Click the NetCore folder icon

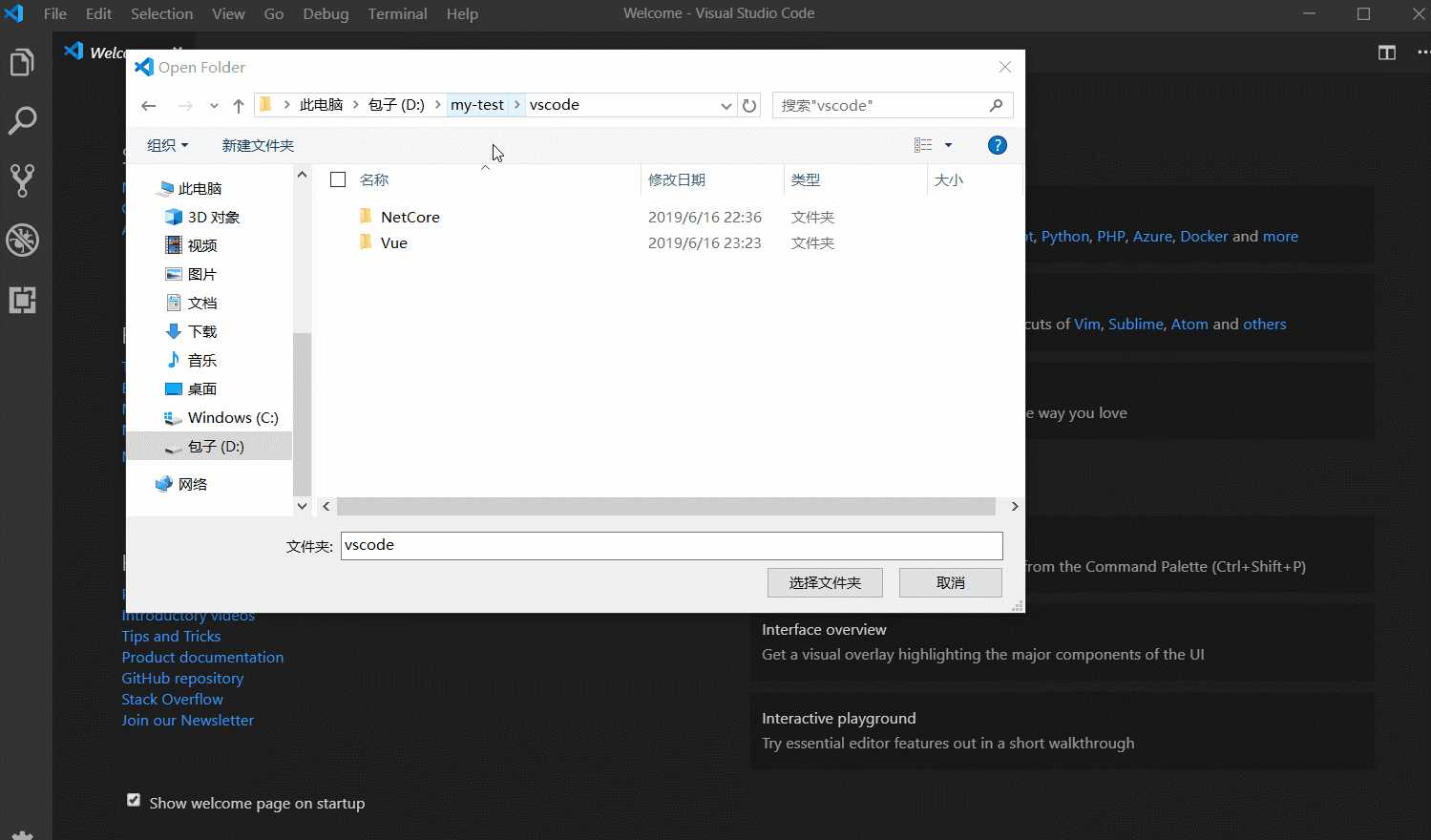(x=365, y=216)
